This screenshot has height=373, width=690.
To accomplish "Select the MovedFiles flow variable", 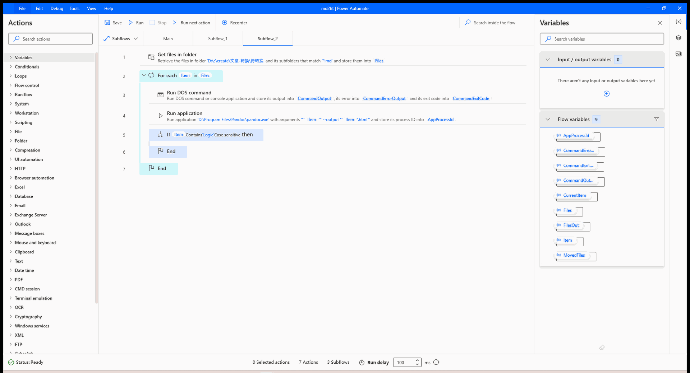I will (x=575, y=256).
